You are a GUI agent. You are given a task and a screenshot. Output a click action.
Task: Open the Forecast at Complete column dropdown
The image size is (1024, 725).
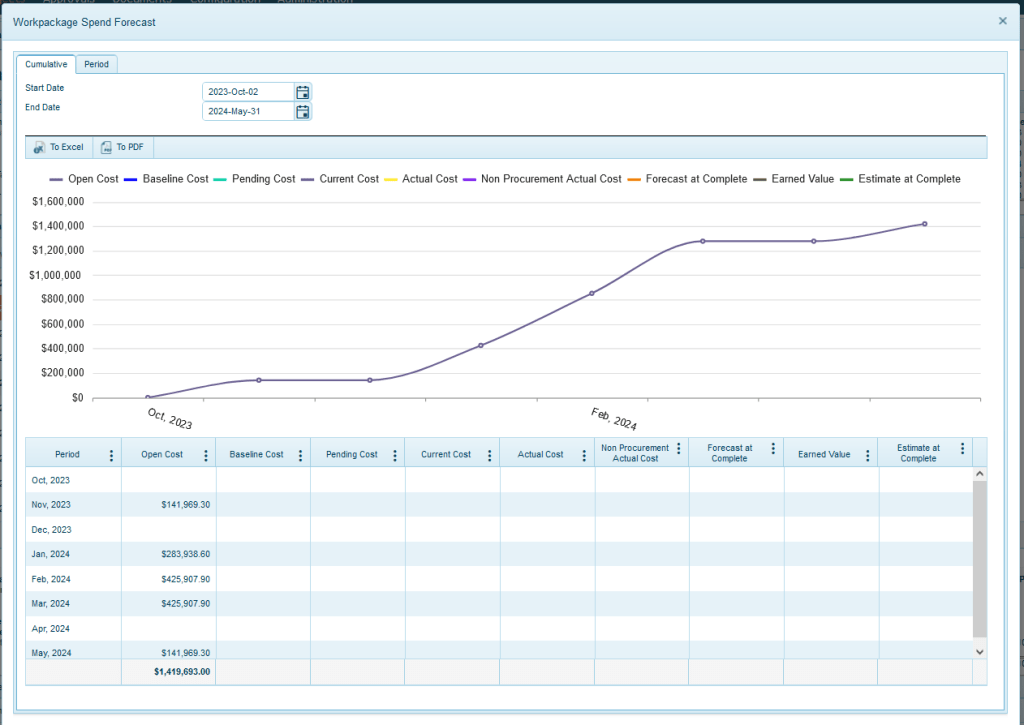pyautogui.click(x=774, y=448)
